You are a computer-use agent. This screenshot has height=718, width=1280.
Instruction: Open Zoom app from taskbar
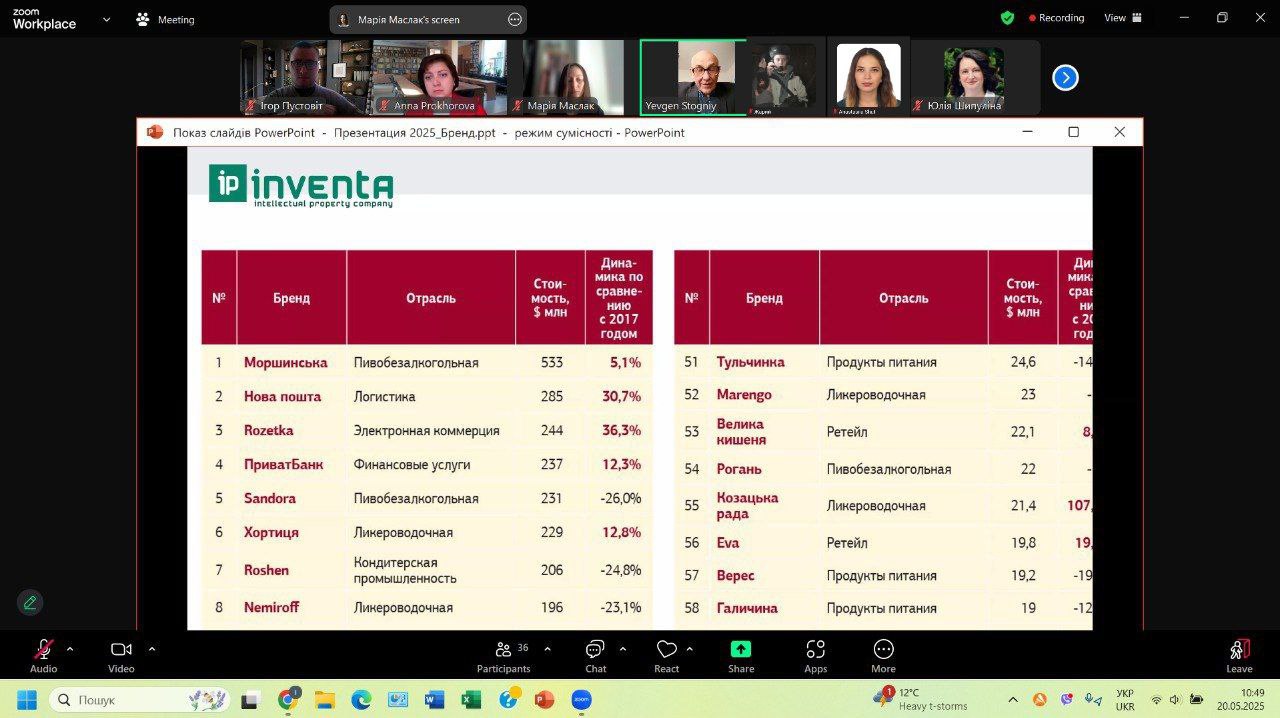581,699
